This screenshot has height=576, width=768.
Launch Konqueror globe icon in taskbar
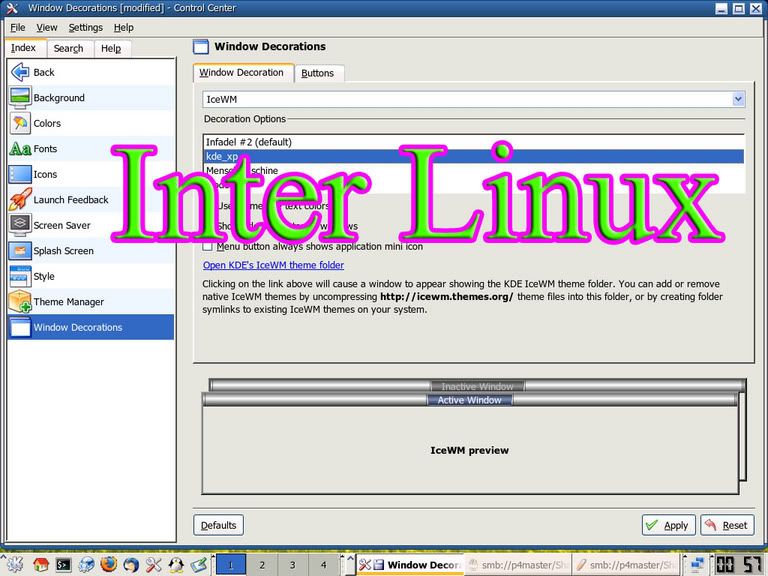86,565
